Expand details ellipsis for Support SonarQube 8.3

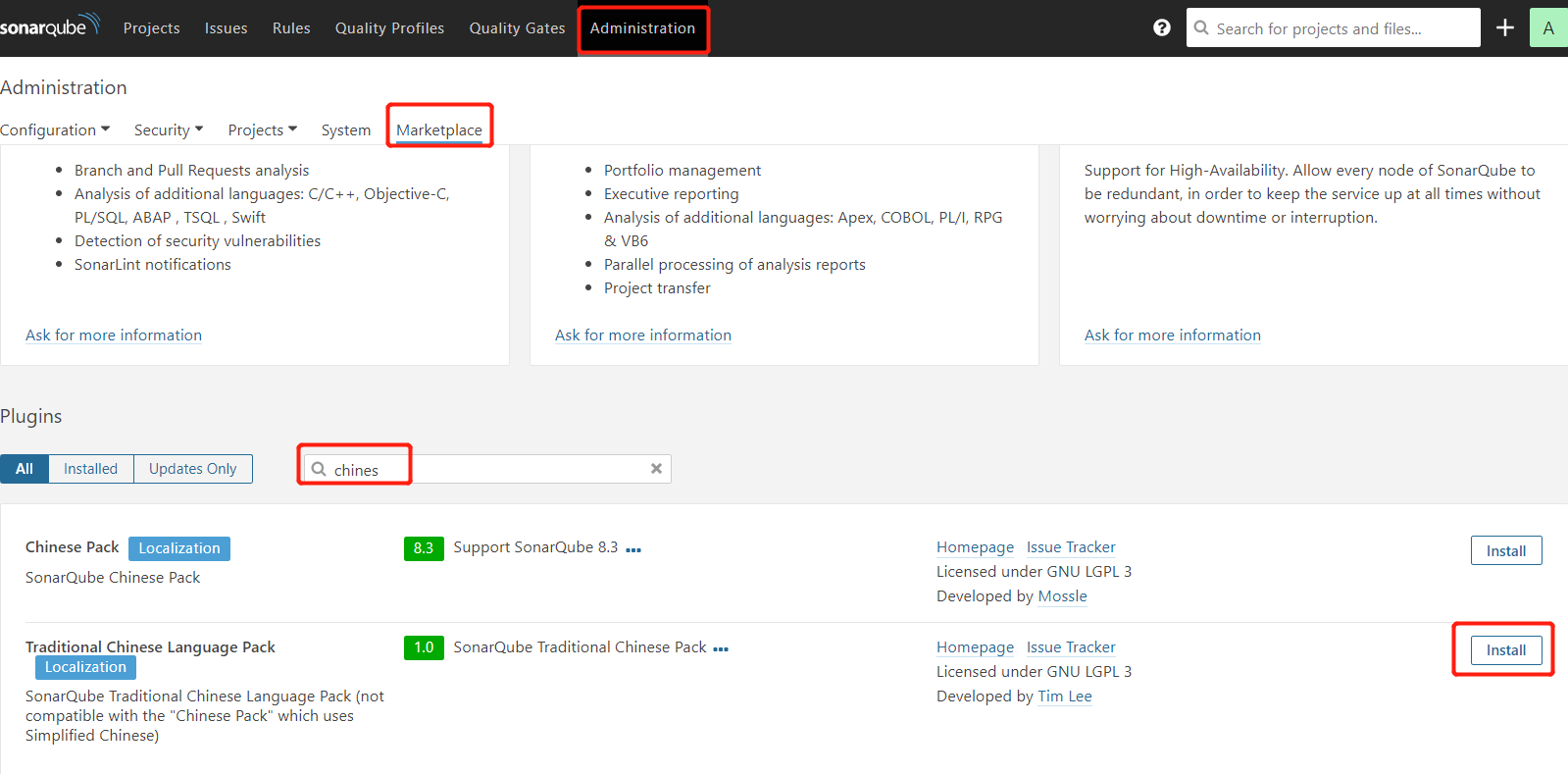point(633,549)
